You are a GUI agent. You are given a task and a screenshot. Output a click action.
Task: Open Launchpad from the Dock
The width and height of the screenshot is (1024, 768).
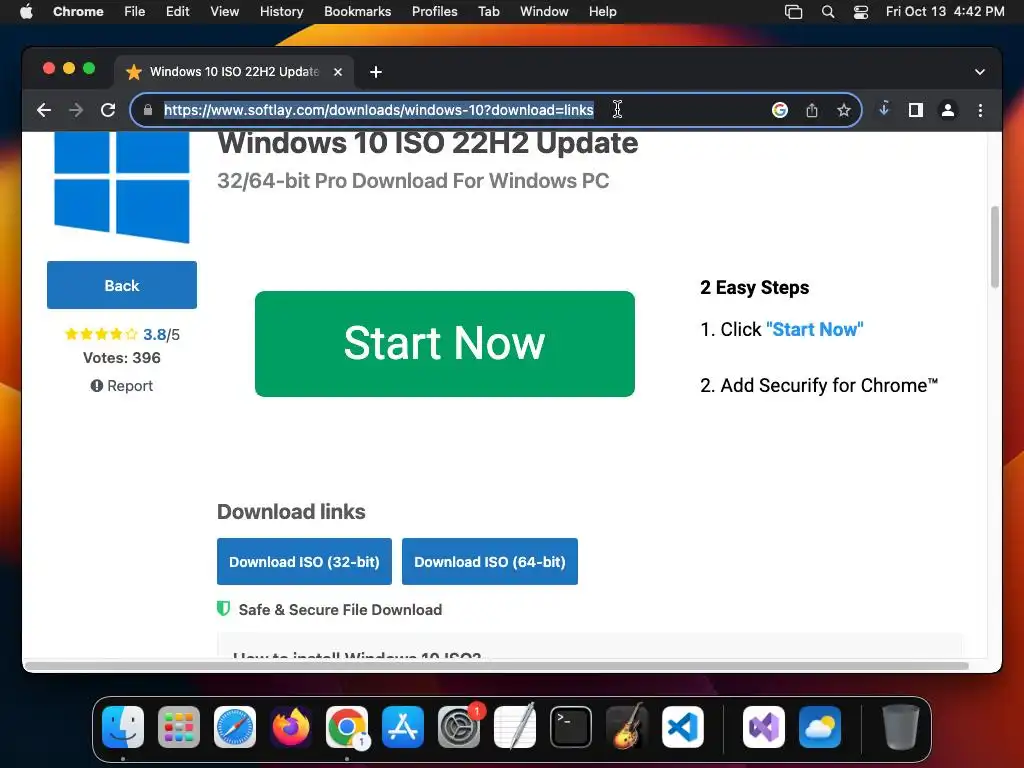(x=179, y=727)
